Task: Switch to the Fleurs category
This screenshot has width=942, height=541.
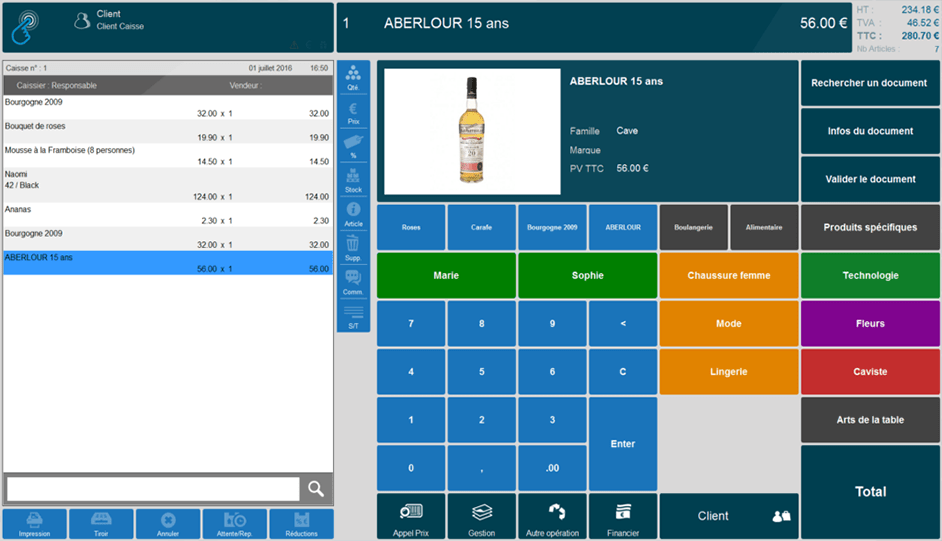Action: point(870,324)
